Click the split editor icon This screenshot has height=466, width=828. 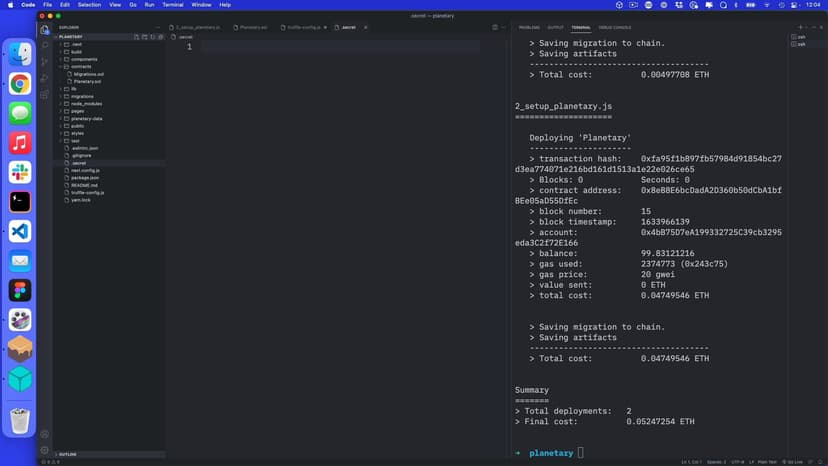tap(494, 27)
